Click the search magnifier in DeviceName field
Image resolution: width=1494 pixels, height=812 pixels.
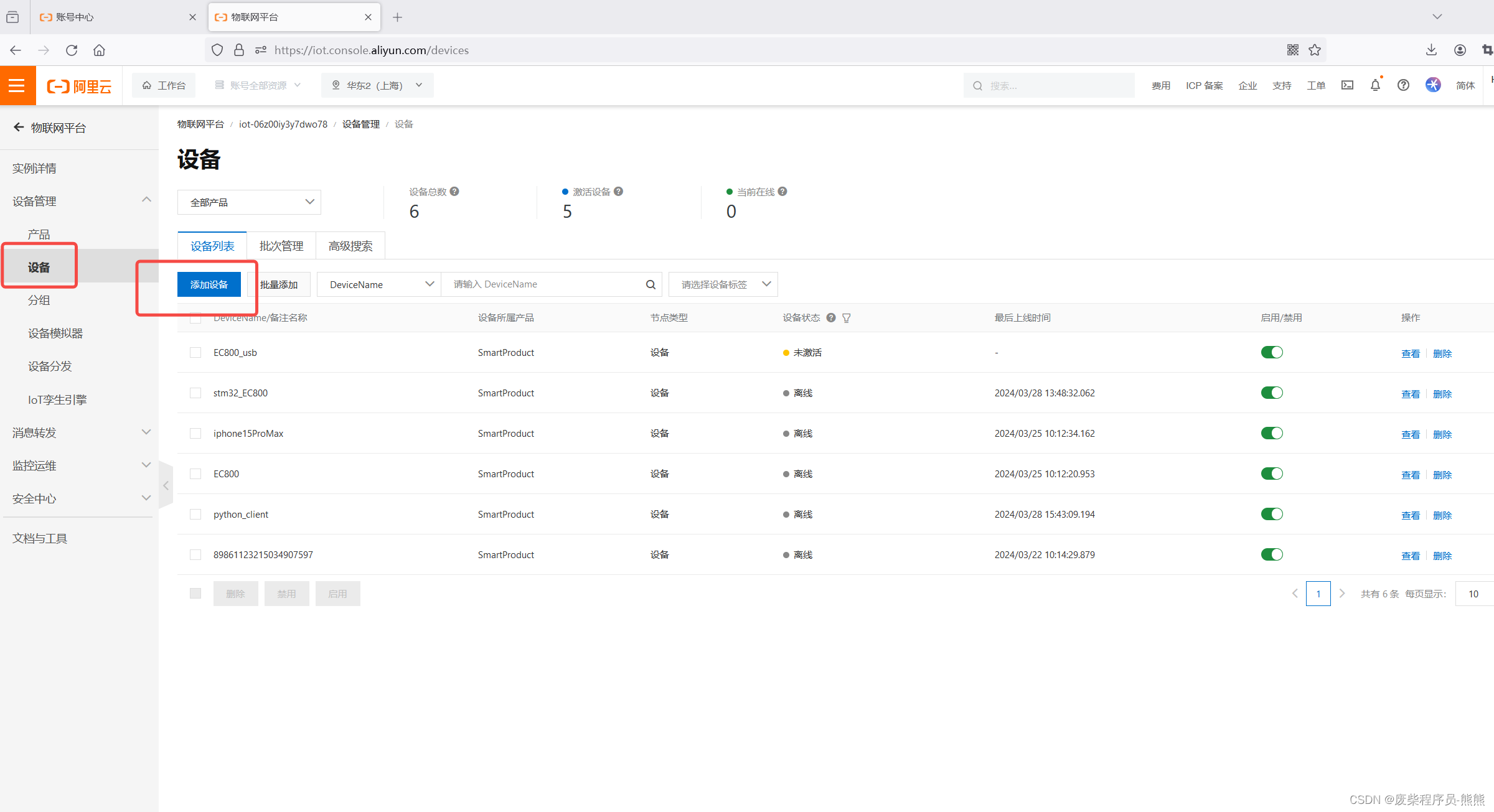(x=651, y=284)
